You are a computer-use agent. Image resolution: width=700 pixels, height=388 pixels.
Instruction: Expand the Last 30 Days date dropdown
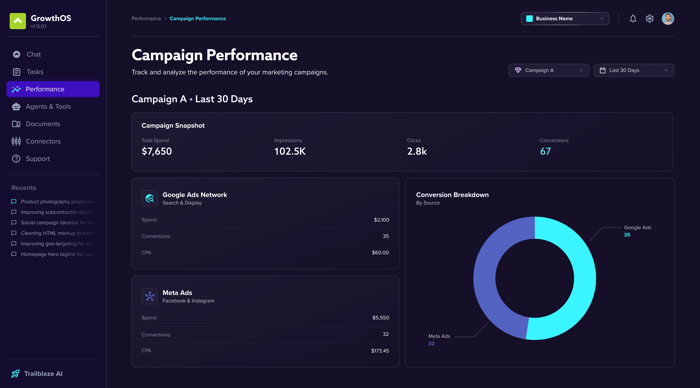point(633,71)
